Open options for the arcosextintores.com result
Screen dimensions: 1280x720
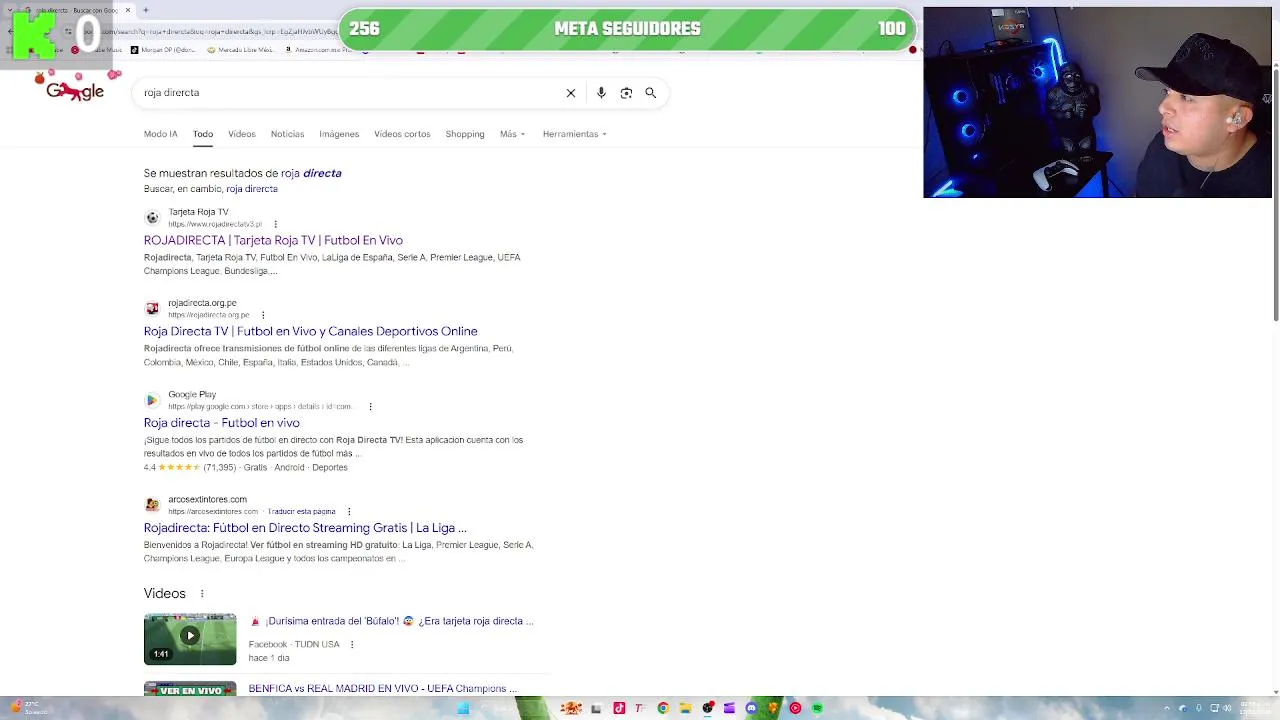pos(349,512)
